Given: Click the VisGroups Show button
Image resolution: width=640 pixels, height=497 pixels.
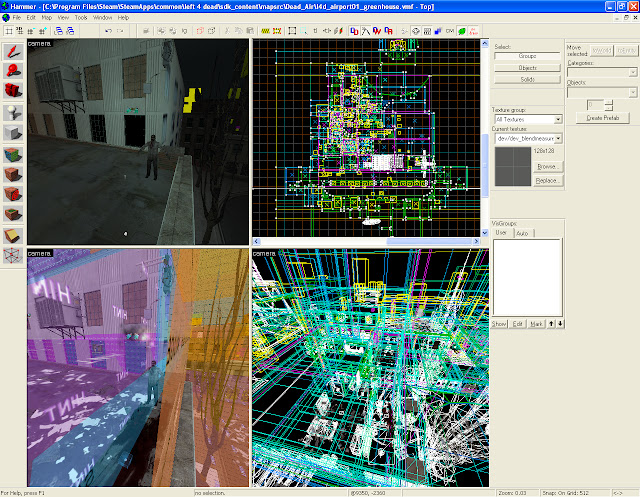Looking at the screenshot, I should pos(499,324).
